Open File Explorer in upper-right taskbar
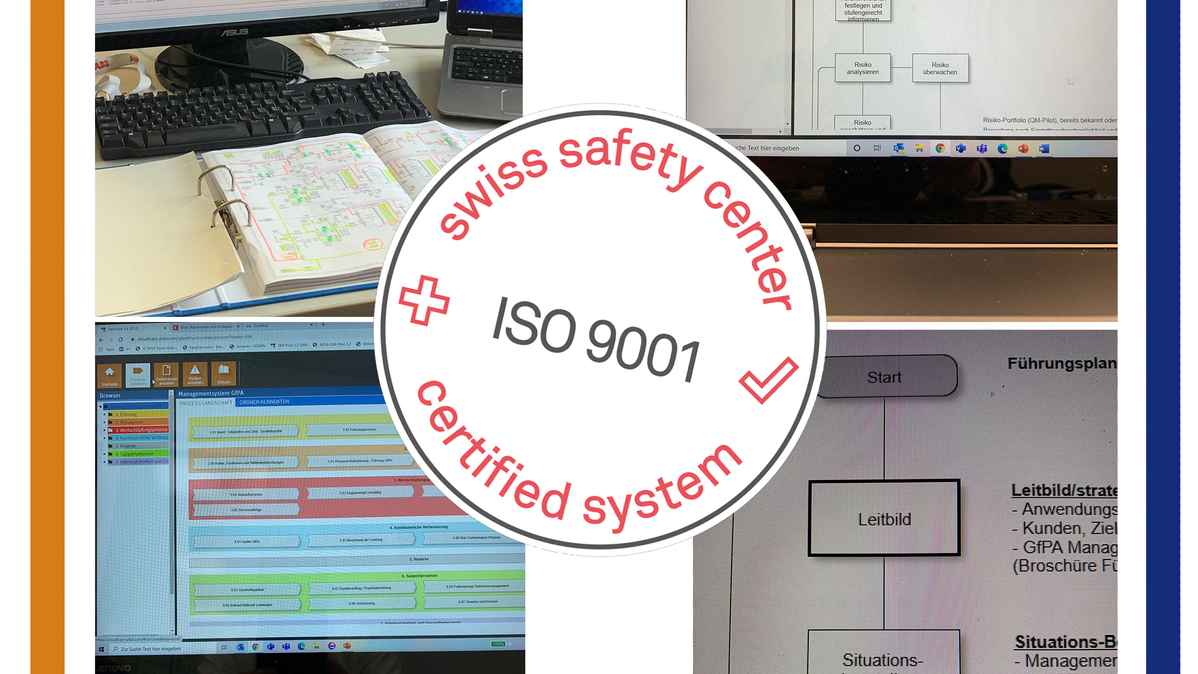Viewport: 1198px width, 674px height. (918, 148)
